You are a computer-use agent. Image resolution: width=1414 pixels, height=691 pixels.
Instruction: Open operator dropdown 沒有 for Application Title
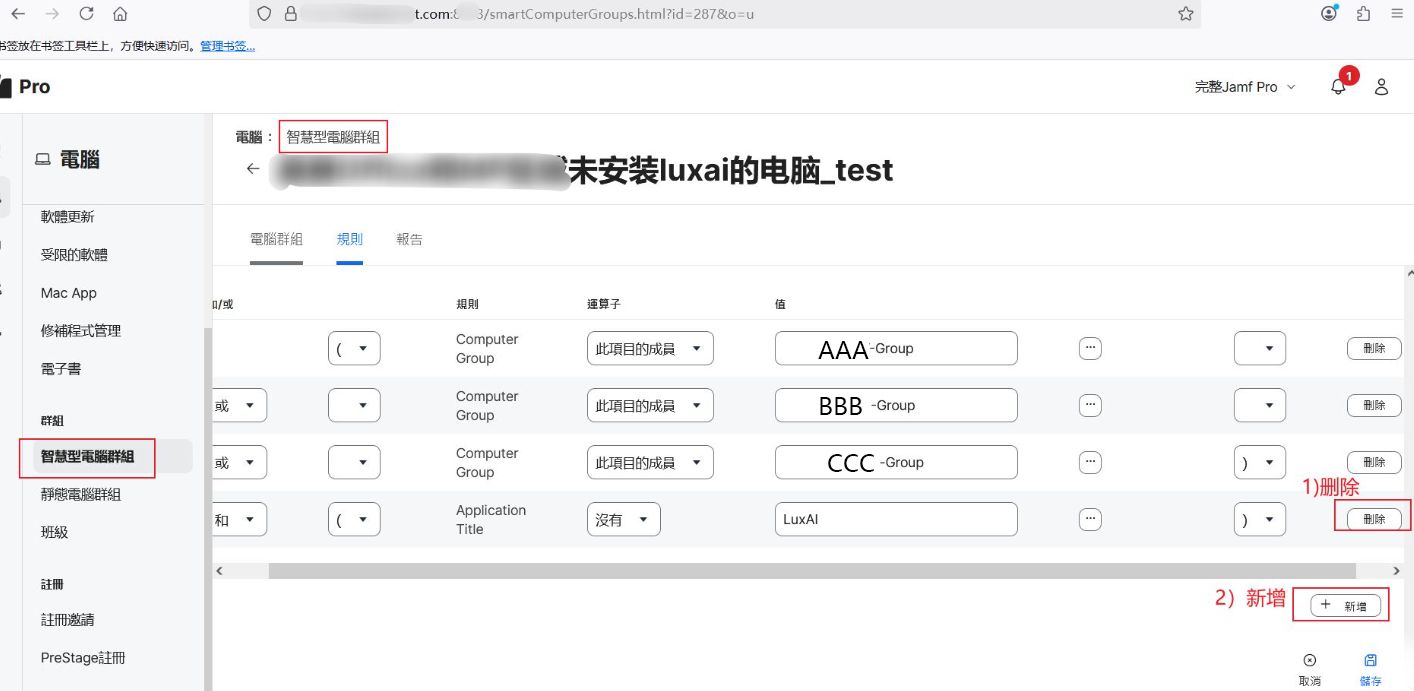(x=623, y=519)
